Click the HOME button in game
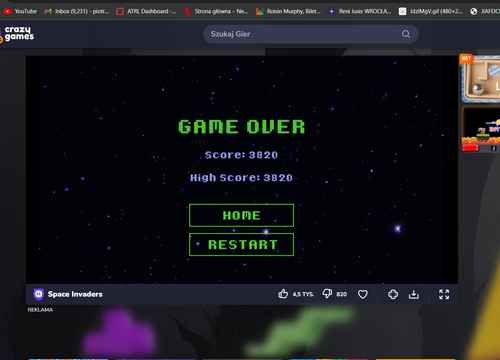Image resolution: width=500 pixels, height=360 pixels. coord(241,215)
